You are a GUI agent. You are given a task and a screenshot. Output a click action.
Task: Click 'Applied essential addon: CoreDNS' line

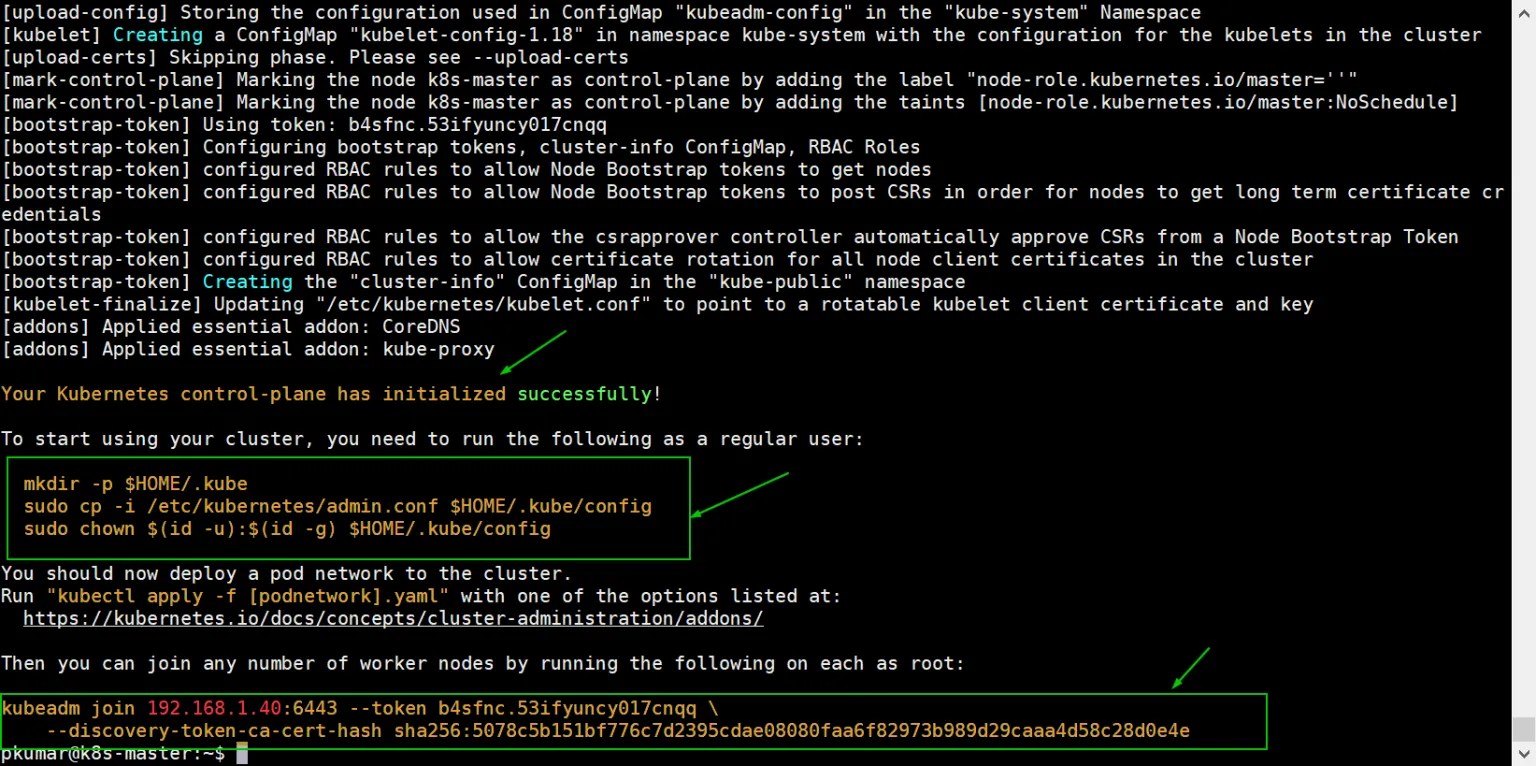(231, 326)
